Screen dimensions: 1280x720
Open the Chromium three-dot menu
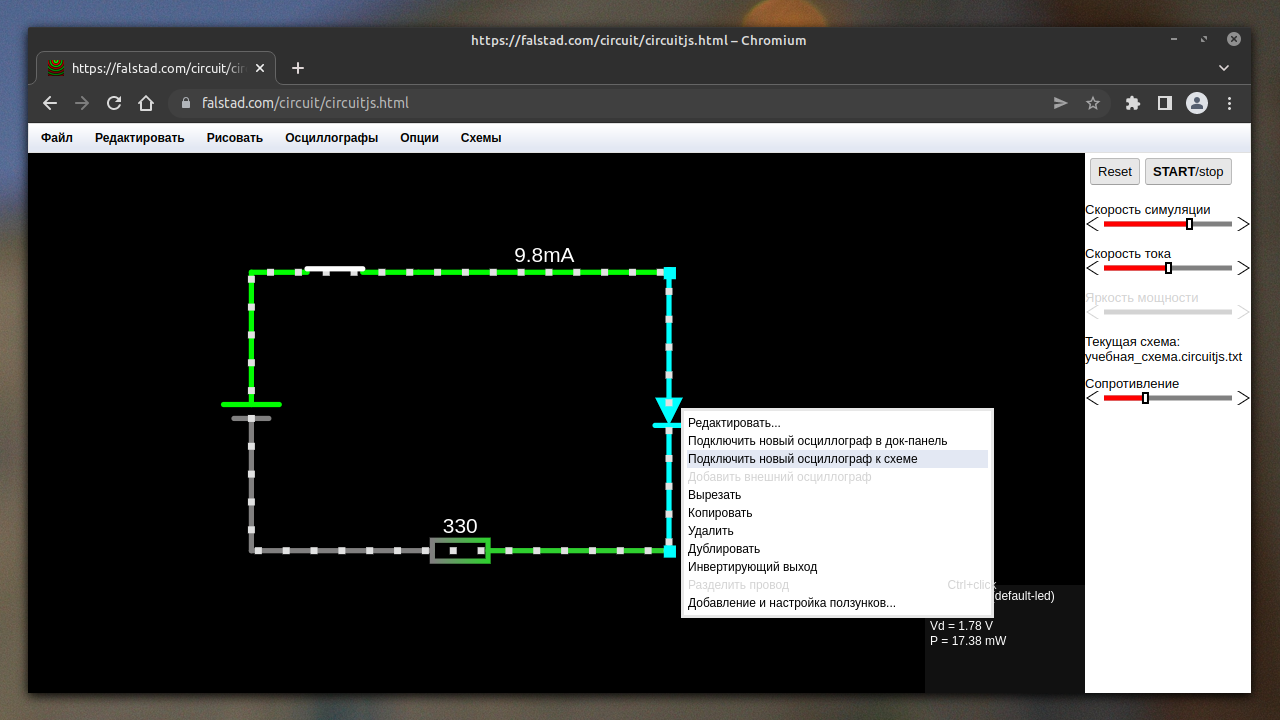point(1230,103)
